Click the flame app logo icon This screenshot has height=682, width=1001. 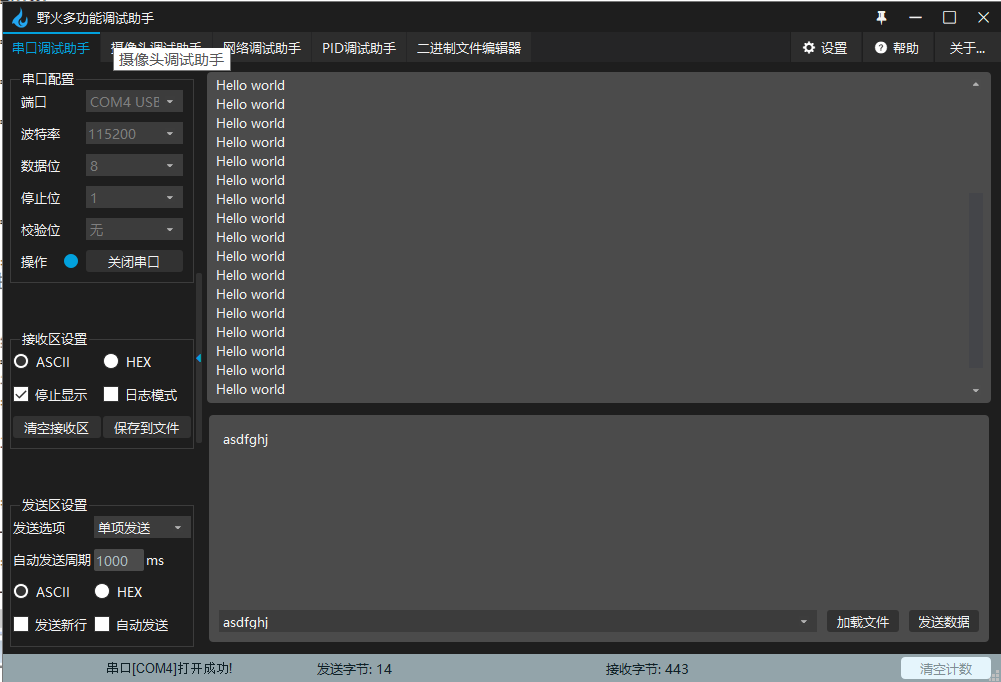pos(20,18)
